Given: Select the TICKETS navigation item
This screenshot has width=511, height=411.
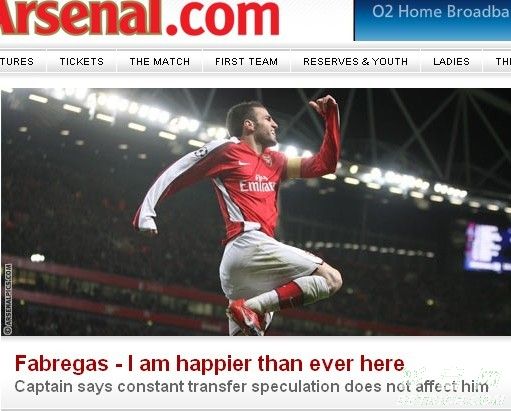Looking at the screenshot, I should pos(82,62).
